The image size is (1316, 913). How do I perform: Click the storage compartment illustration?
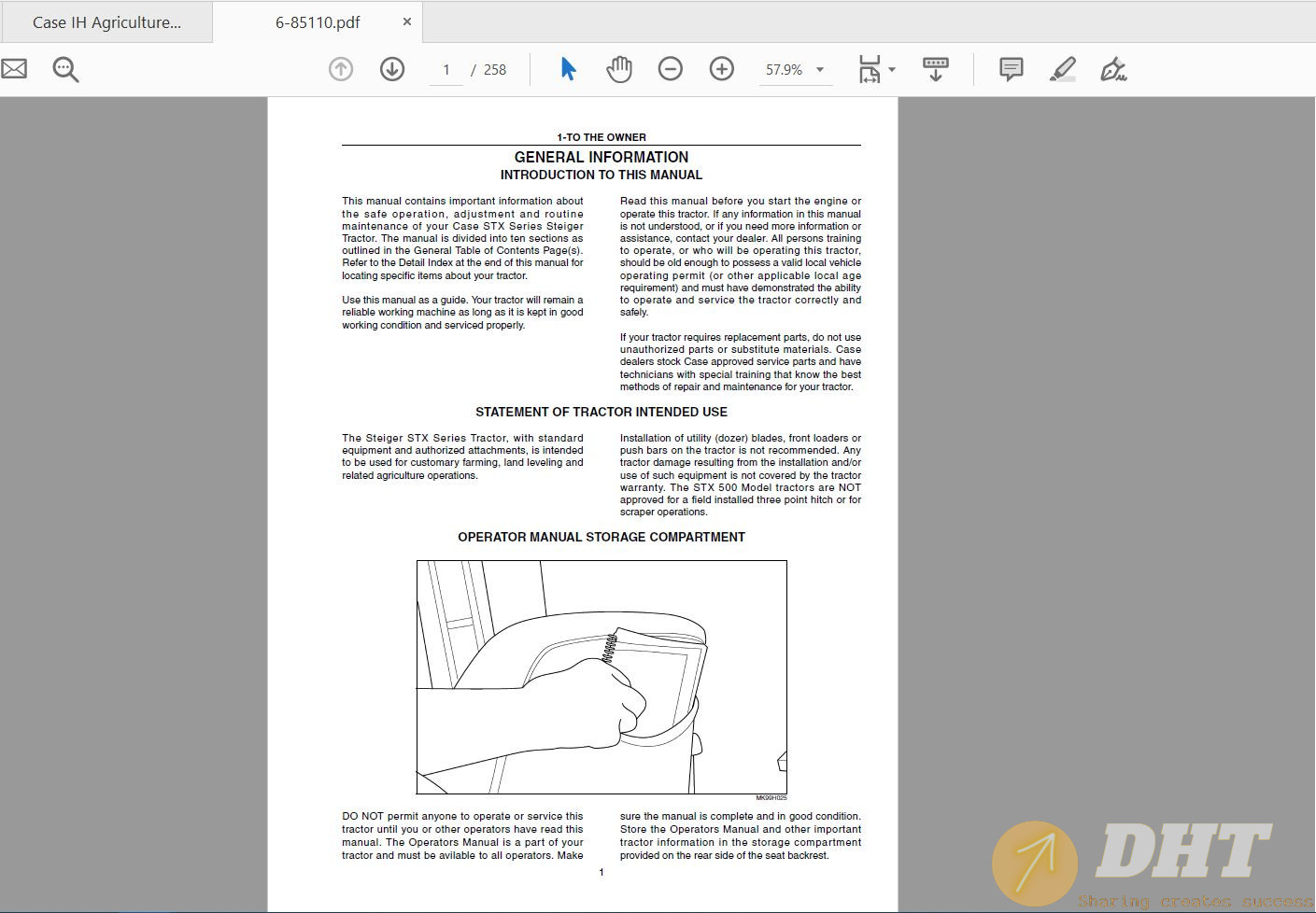tap(601, 677)
